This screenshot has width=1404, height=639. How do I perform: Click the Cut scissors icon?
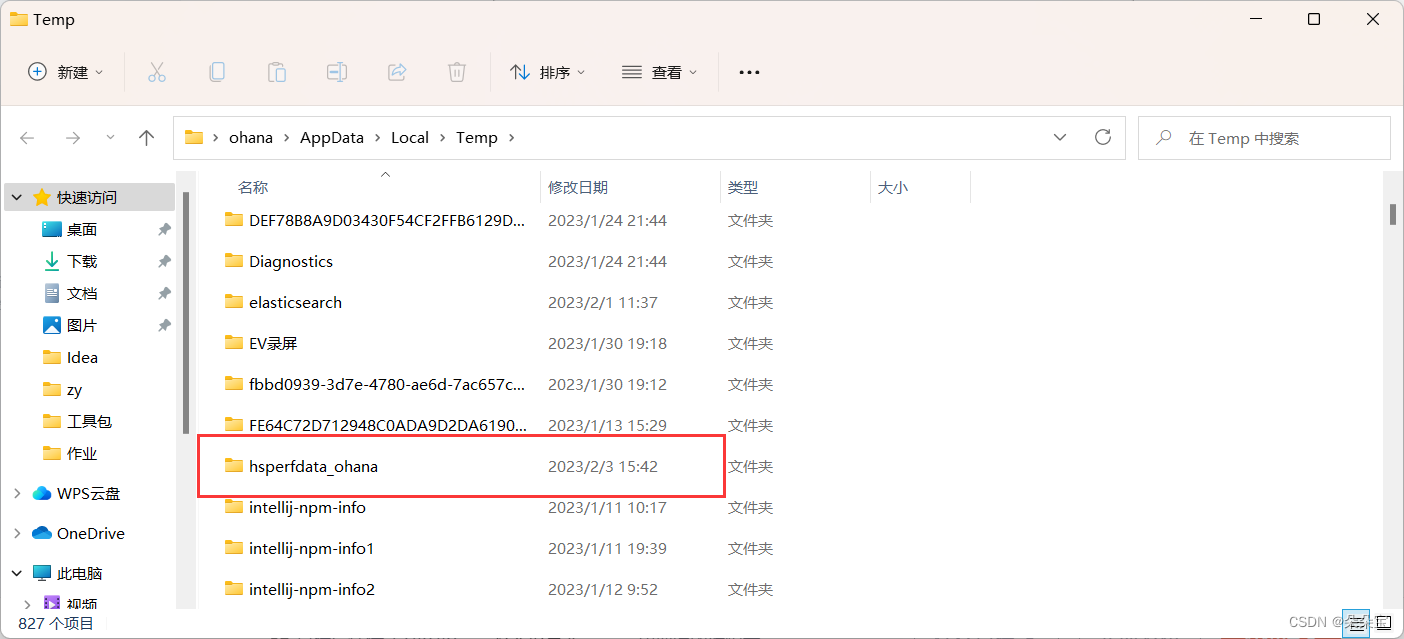click(x=156, y=72)
